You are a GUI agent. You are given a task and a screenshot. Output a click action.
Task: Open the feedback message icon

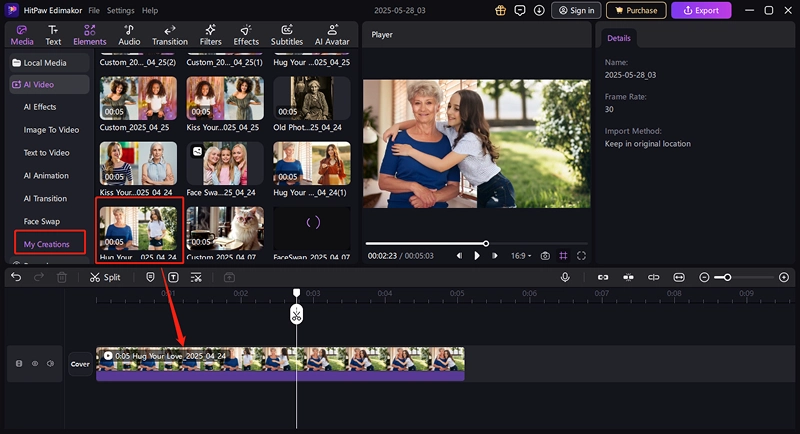[520, 10]
